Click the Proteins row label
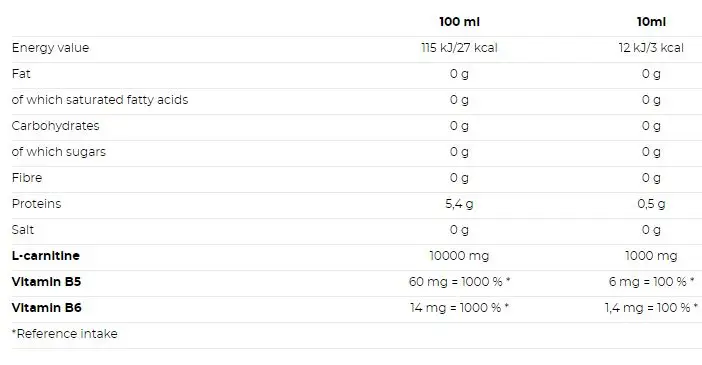Image resolution: width=702 pixels, height=365 pixels. pos(36,204)
